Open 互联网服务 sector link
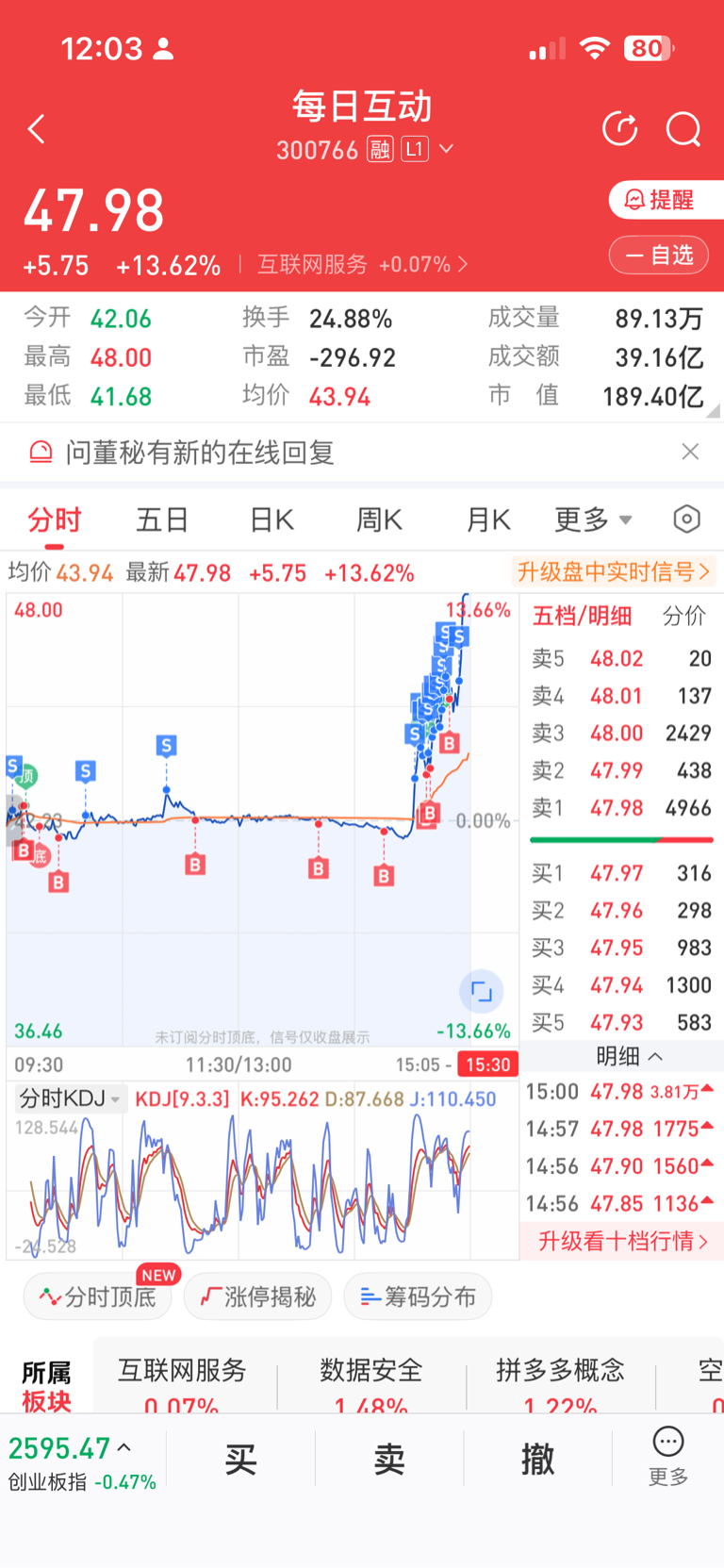 (362, 264)
